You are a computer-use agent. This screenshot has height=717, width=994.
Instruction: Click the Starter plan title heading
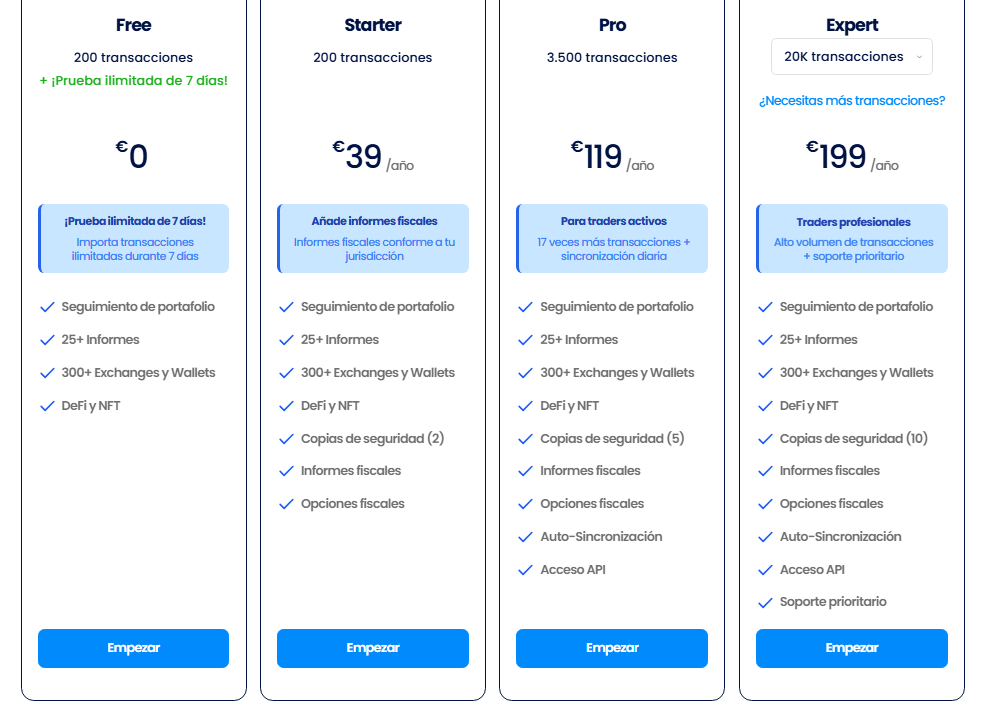(x=372, y=24)
